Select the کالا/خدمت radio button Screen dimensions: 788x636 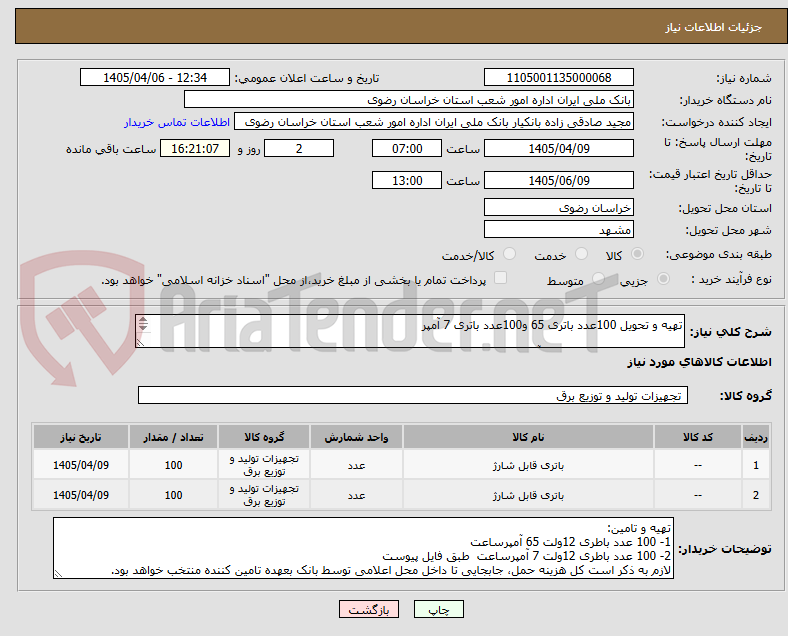[x=510, y=254]
